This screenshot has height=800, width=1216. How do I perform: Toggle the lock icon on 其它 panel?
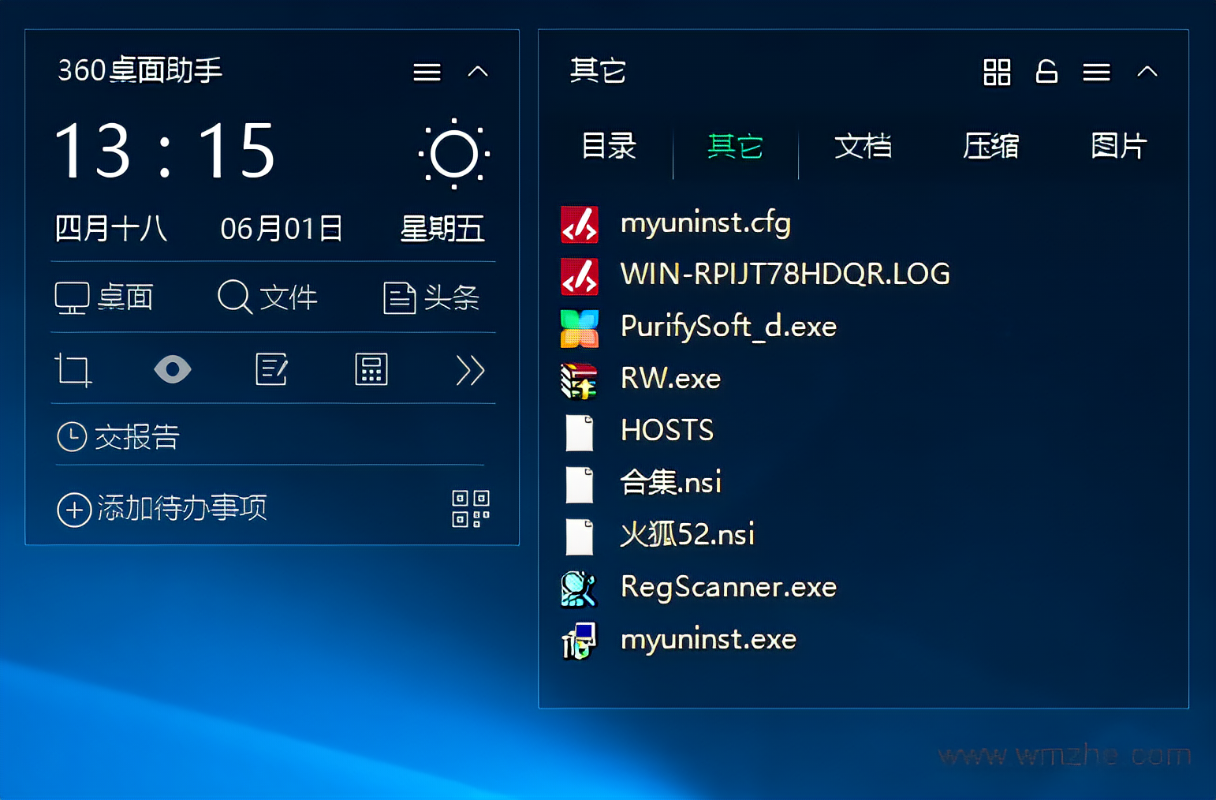coord(1046,72)
